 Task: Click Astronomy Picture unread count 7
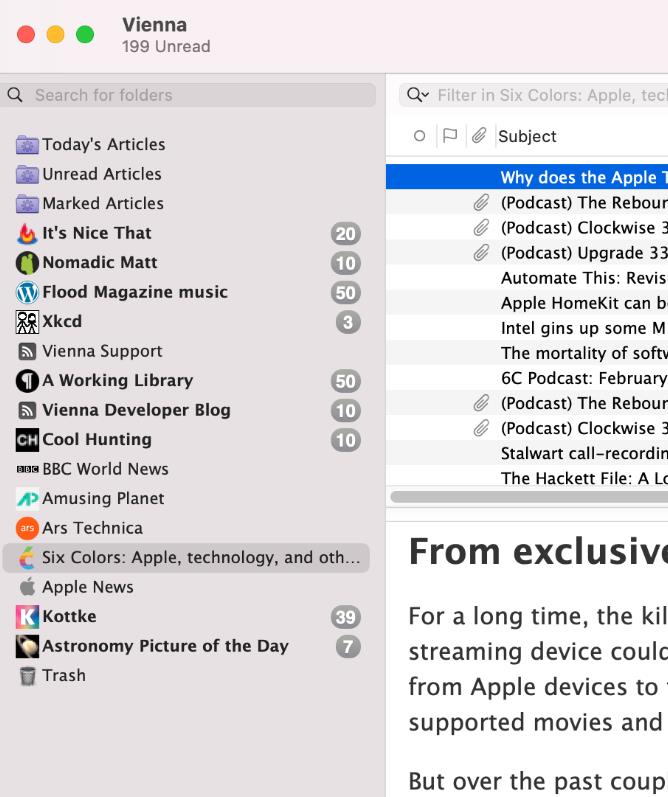[x=348, y=647]
